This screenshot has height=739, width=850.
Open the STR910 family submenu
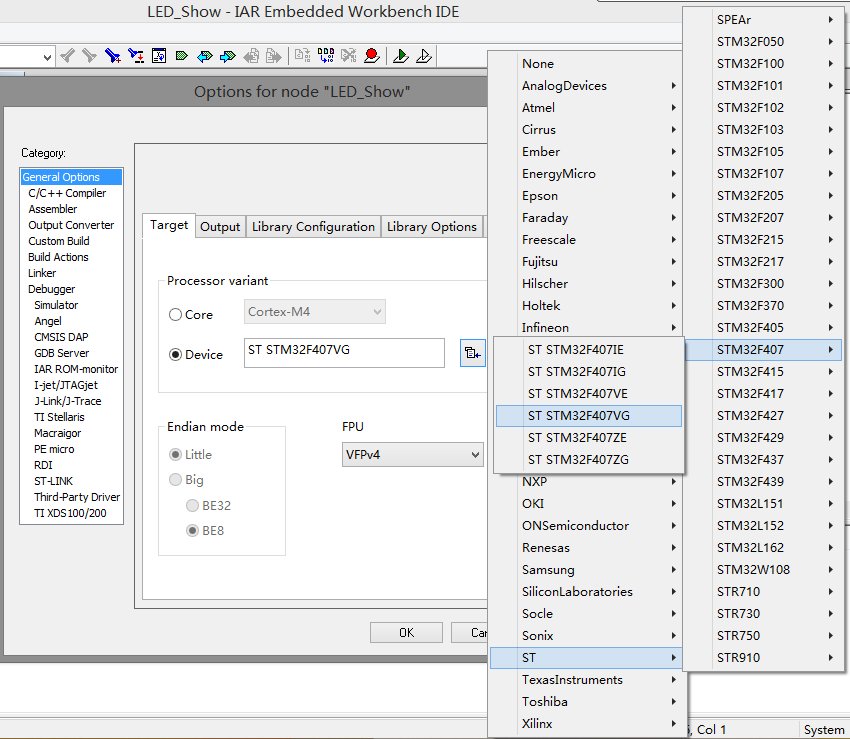pyautogui.click(x=763, y=658)
